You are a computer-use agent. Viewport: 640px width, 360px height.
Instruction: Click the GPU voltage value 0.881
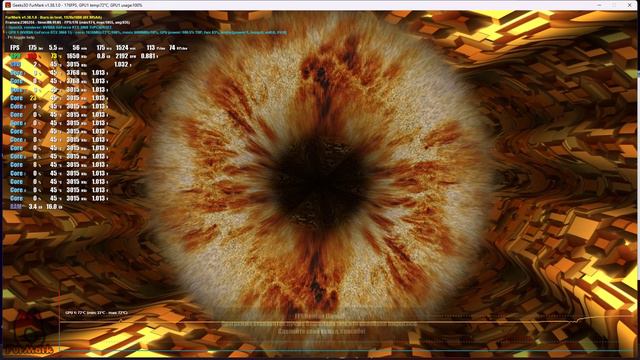[147, 56]
